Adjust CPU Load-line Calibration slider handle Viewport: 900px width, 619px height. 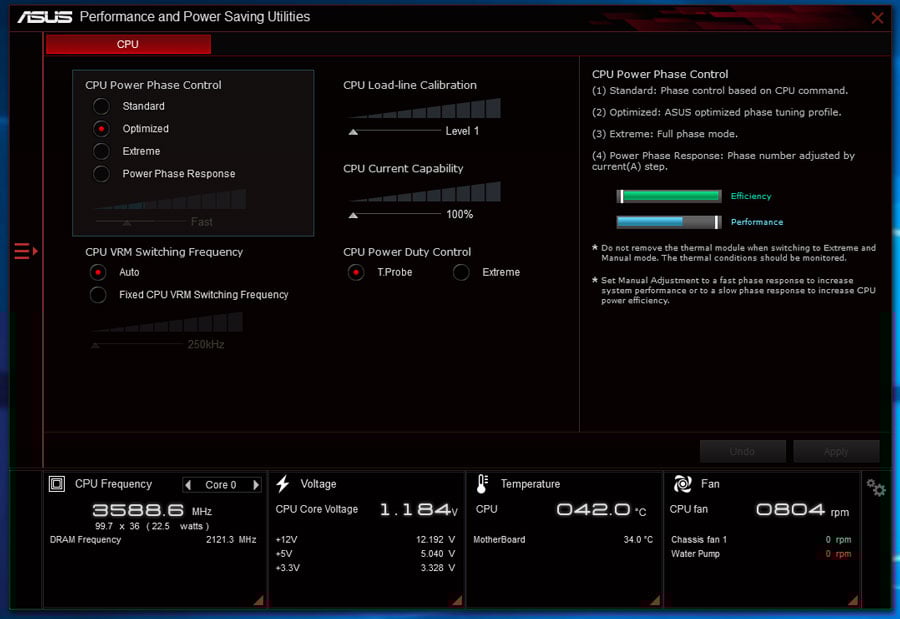(x=353, y=132)
